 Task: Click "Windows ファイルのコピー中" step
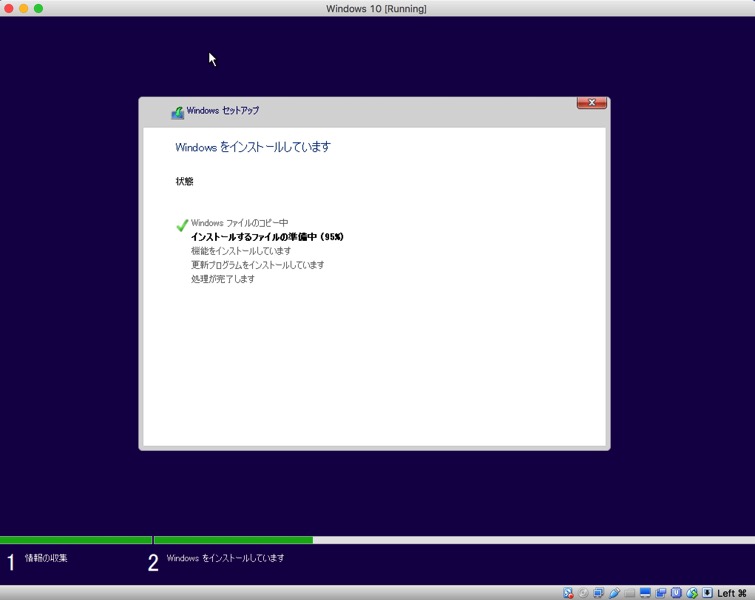[x=239, y=223]
